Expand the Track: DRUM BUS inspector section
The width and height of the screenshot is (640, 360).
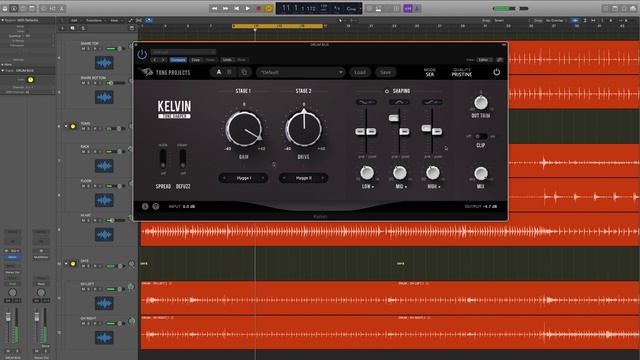coord(3,71)
